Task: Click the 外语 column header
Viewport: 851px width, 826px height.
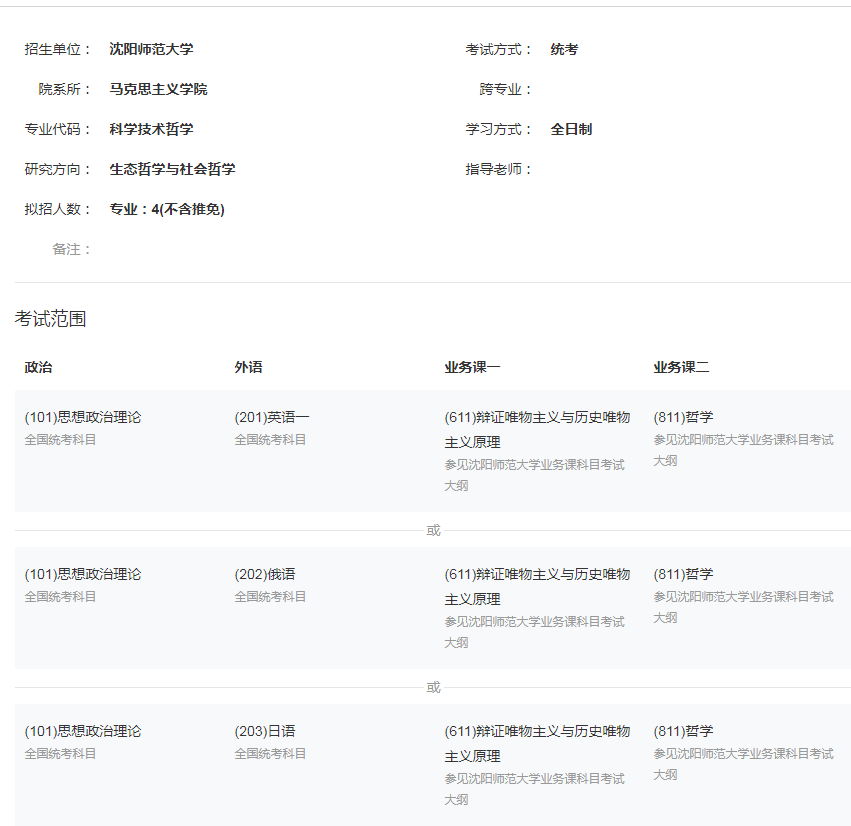Action: coord(248,367)
